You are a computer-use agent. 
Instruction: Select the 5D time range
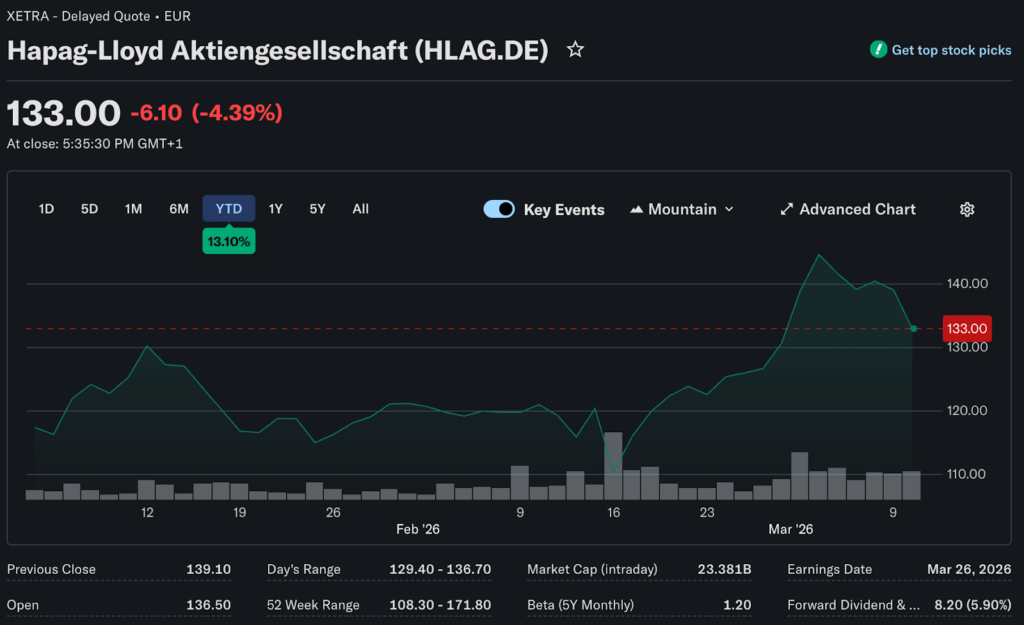point(89,209)
